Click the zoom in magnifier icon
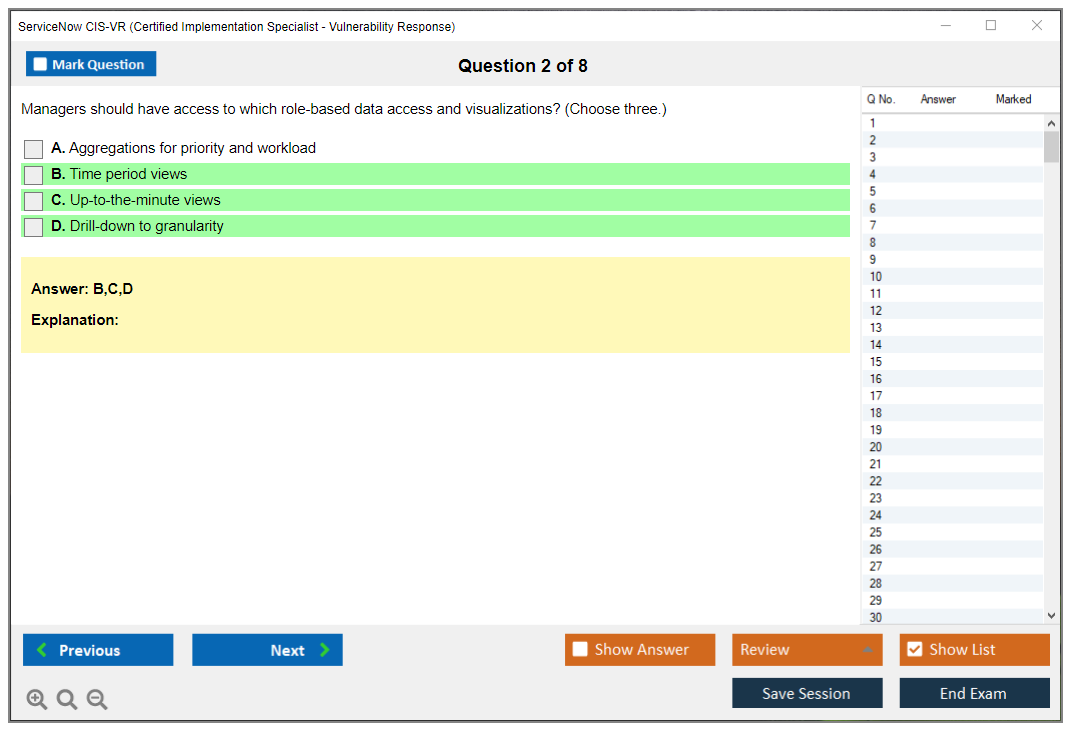The image size is (1075, 735). pos(36,699)
